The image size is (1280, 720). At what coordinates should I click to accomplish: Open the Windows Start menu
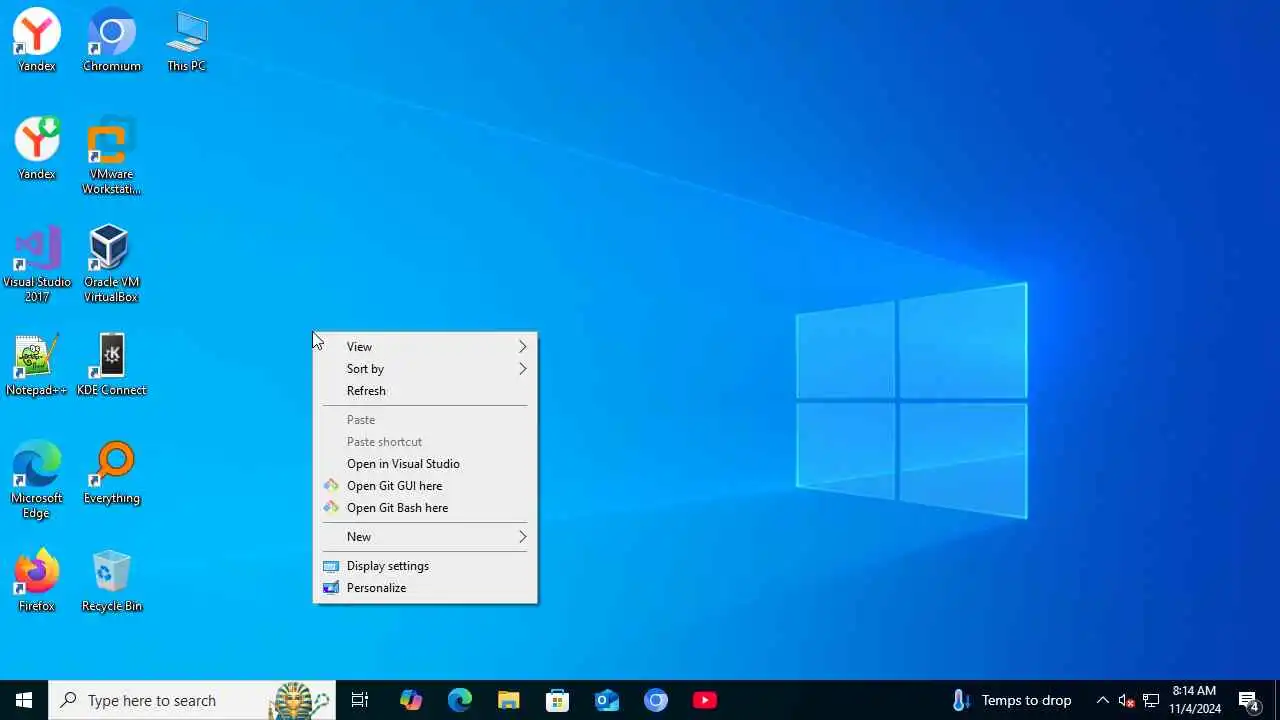[24, 700]
